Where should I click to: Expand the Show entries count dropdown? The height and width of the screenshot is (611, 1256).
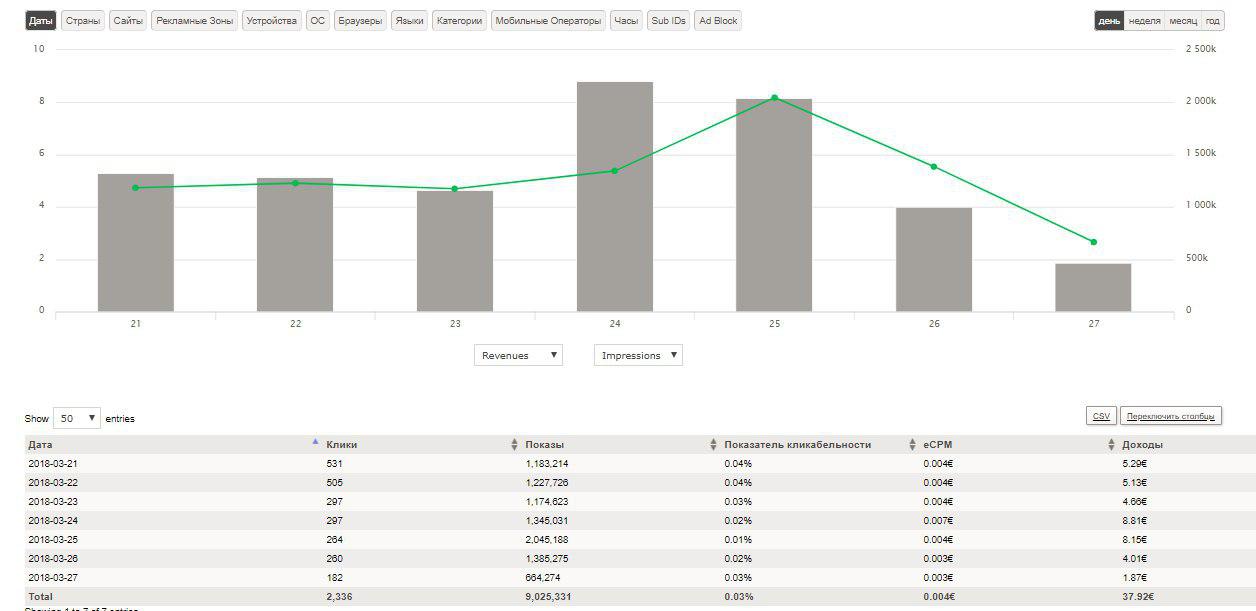pyautogui.click(x=77, y=418)
